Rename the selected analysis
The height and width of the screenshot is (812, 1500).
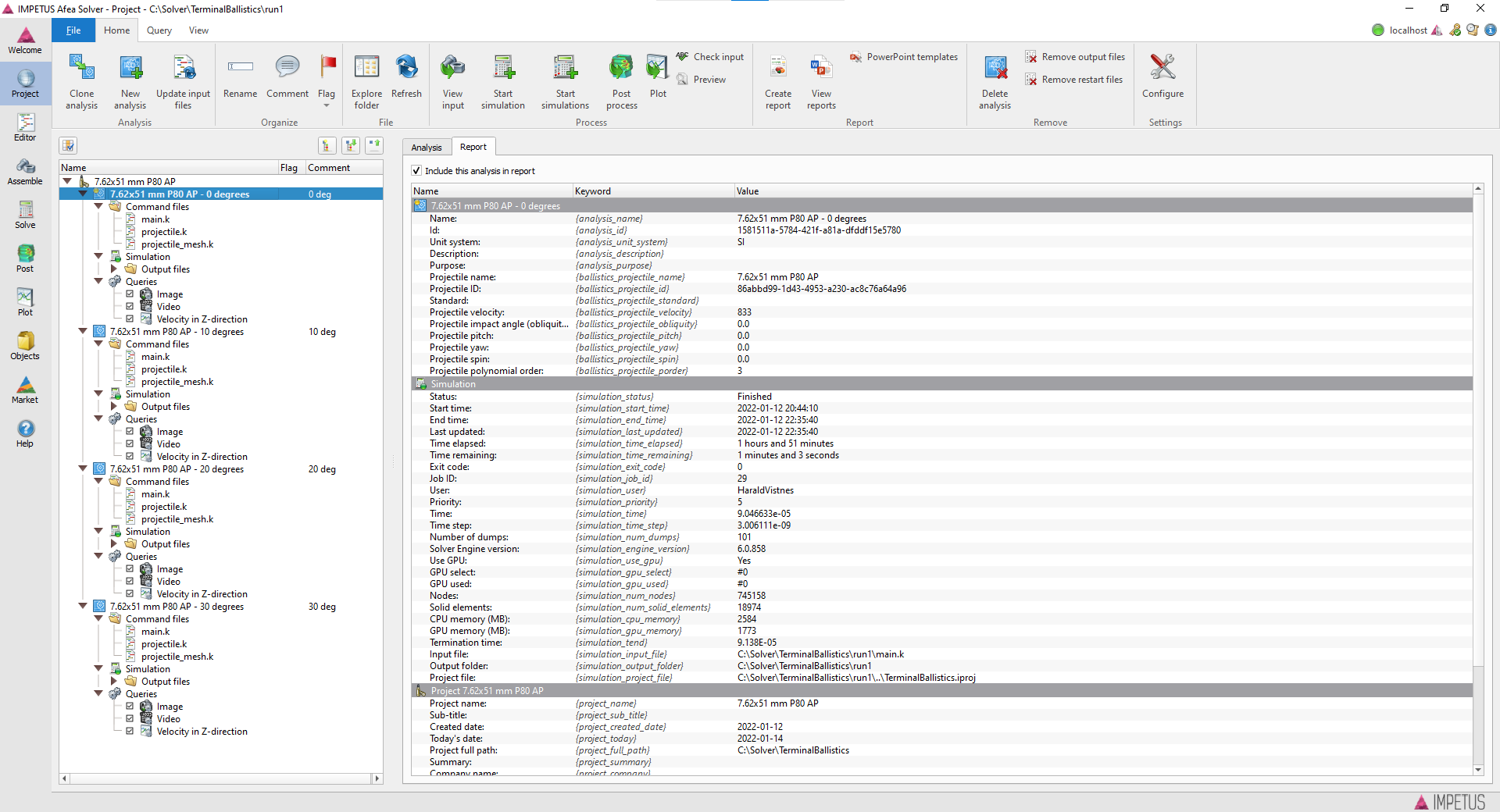click(x=241, y=77)
